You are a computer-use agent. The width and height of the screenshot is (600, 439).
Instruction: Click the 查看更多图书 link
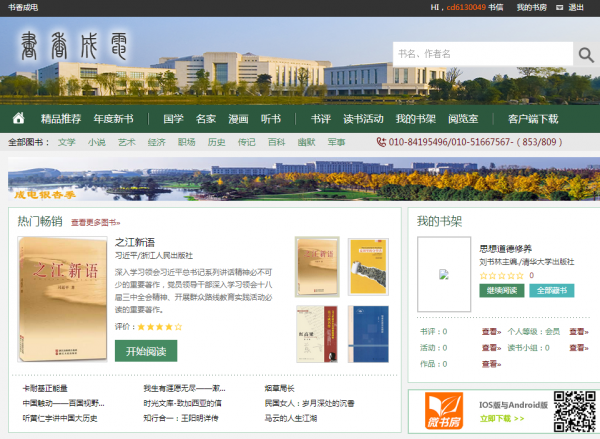(x=95, y=223)
